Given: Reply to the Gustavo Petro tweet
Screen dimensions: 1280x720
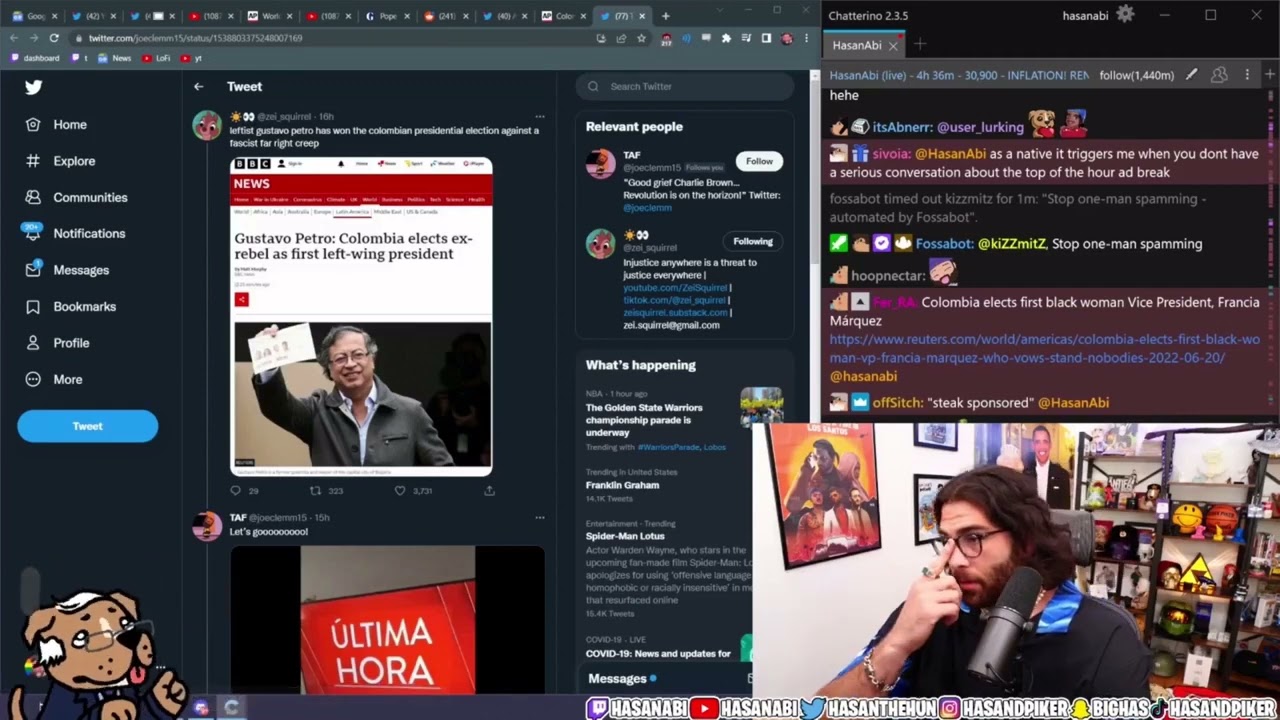Looking at the screenshot, I should tap(236, 491).
